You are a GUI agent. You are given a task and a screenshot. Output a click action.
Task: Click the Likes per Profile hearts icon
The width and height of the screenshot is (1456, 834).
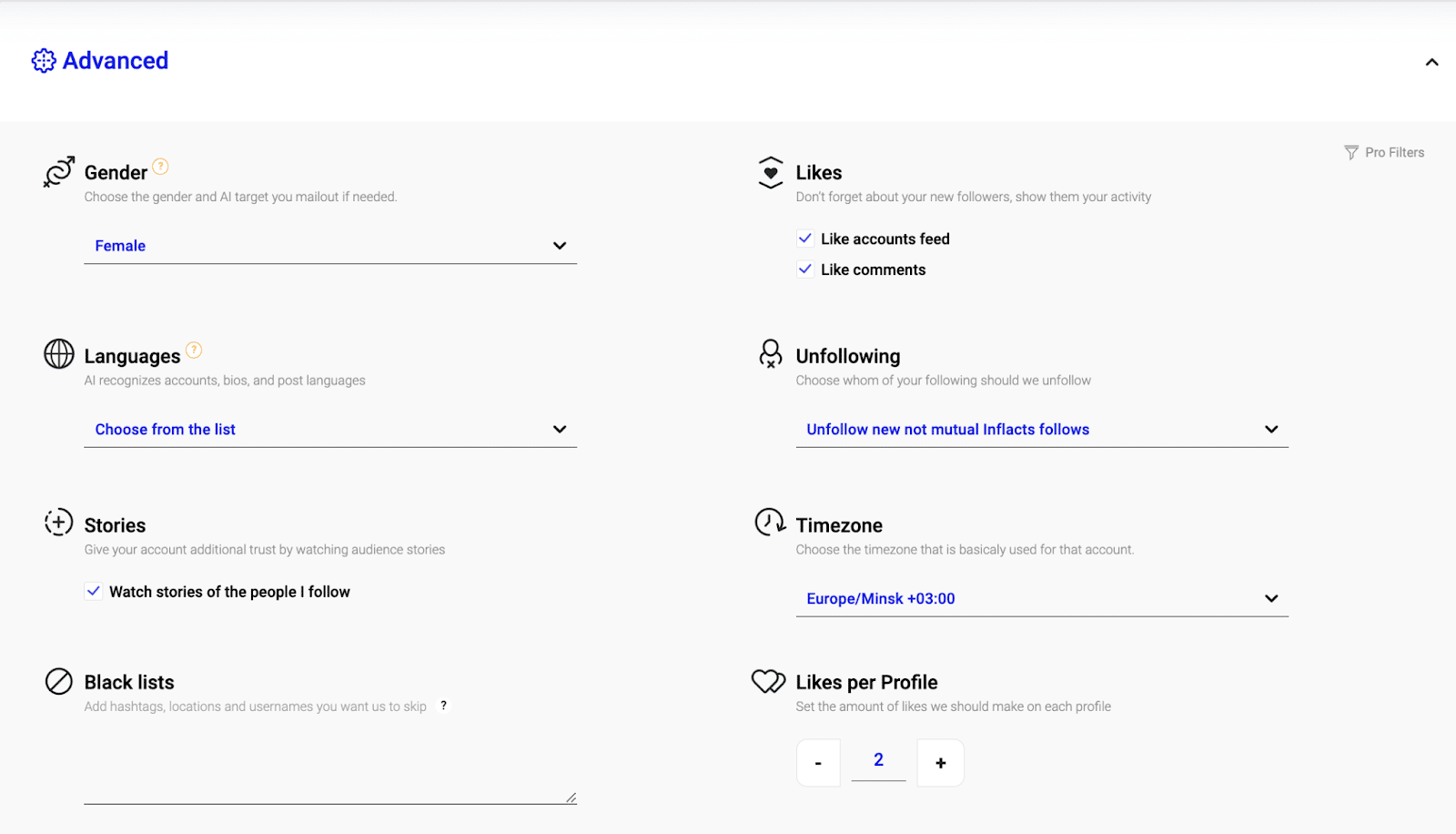coord(768,681)
